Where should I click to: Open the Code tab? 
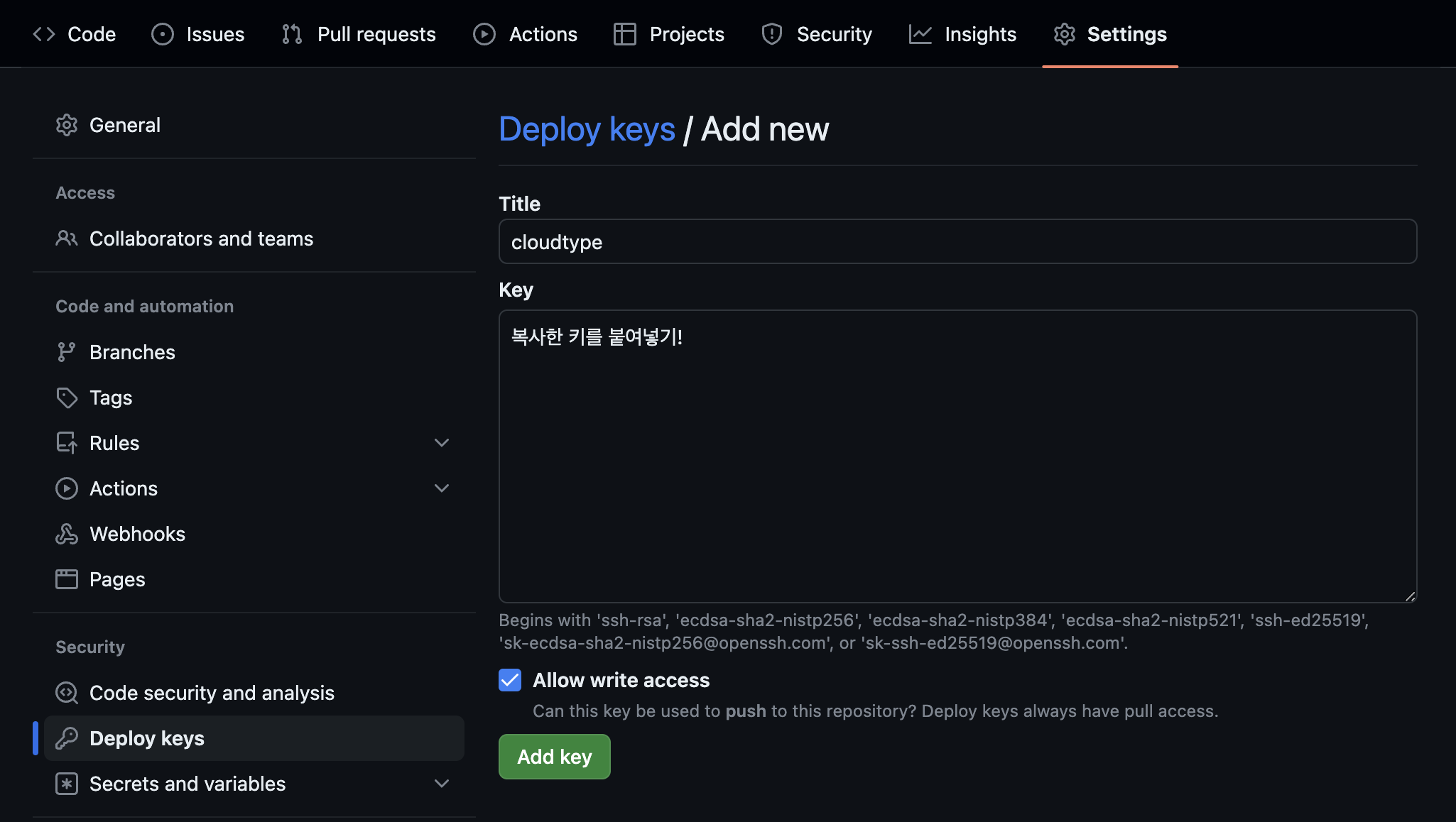point(75,34)
